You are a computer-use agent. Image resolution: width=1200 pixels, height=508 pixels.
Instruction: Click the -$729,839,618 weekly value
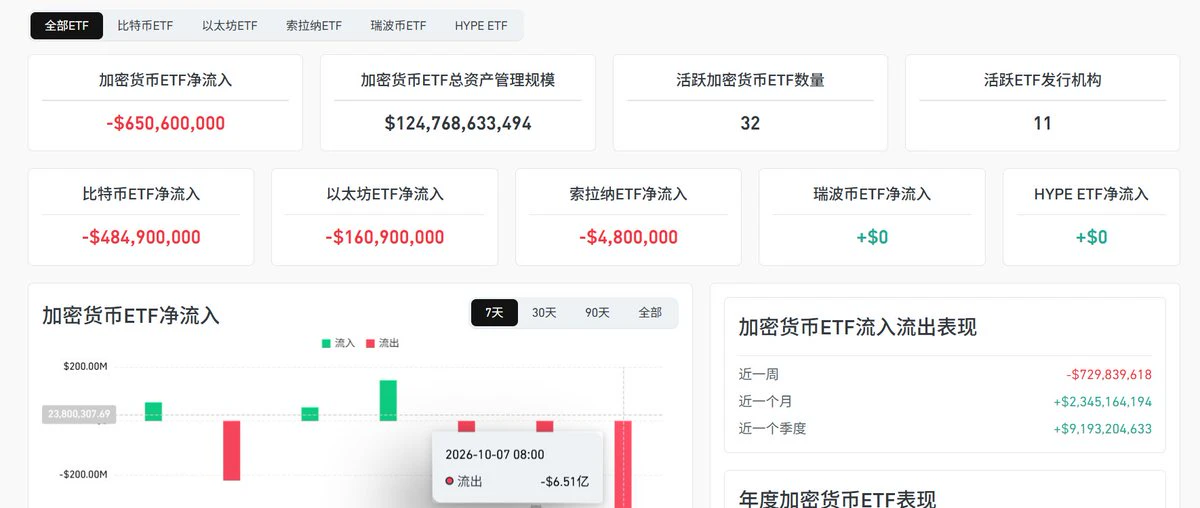[x=1109, y=375]
